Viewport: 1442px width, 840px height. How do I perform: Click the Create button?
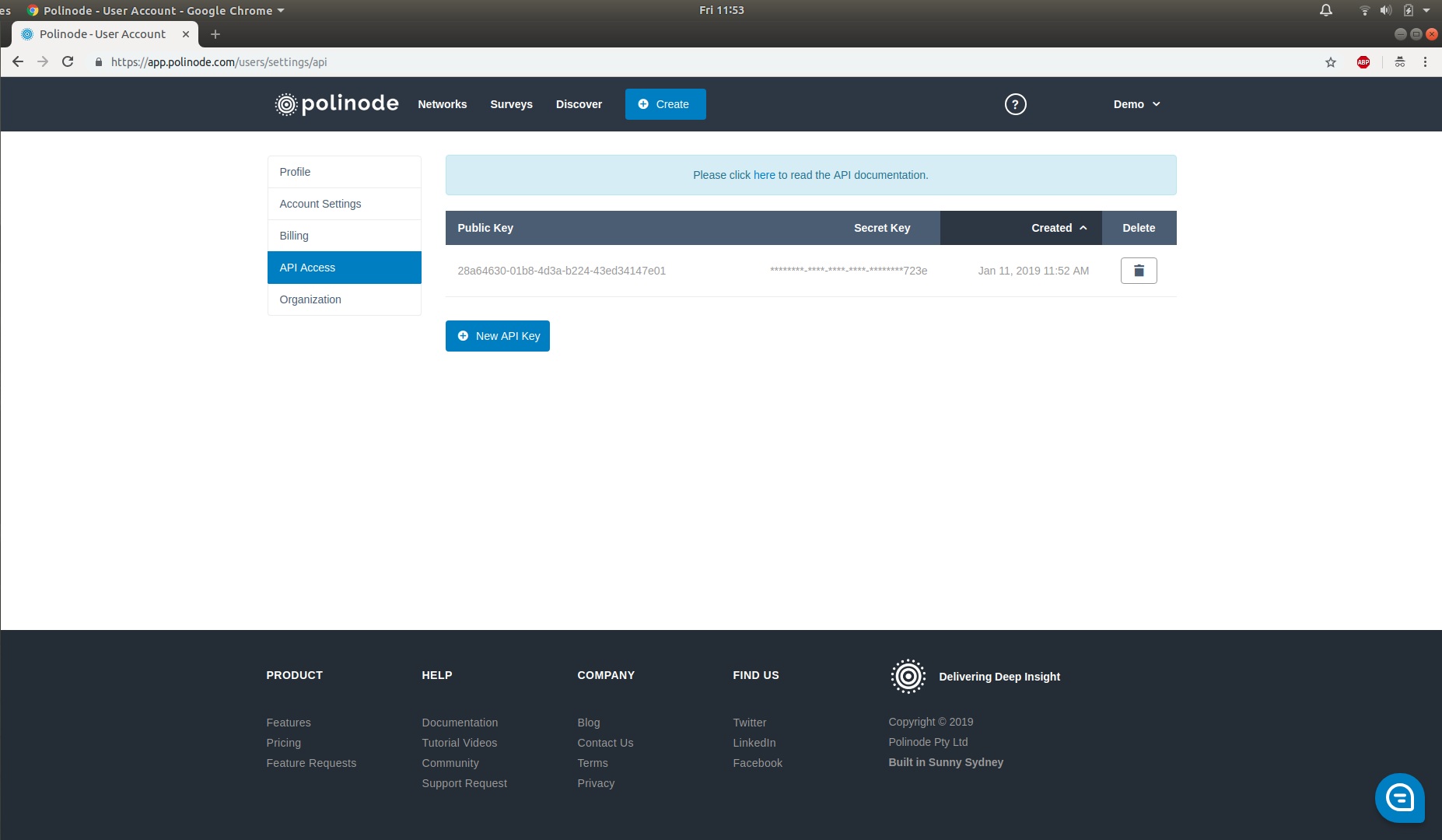665,104
